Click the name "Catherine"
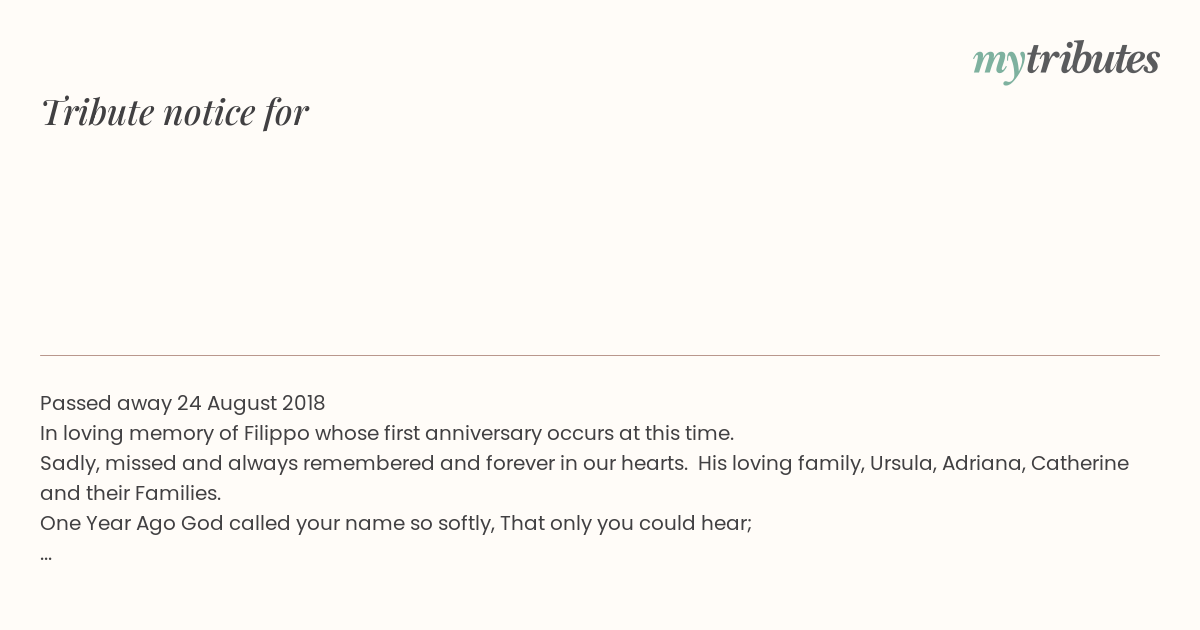Screen dimensions: 1200x630 pos(1080,463)
